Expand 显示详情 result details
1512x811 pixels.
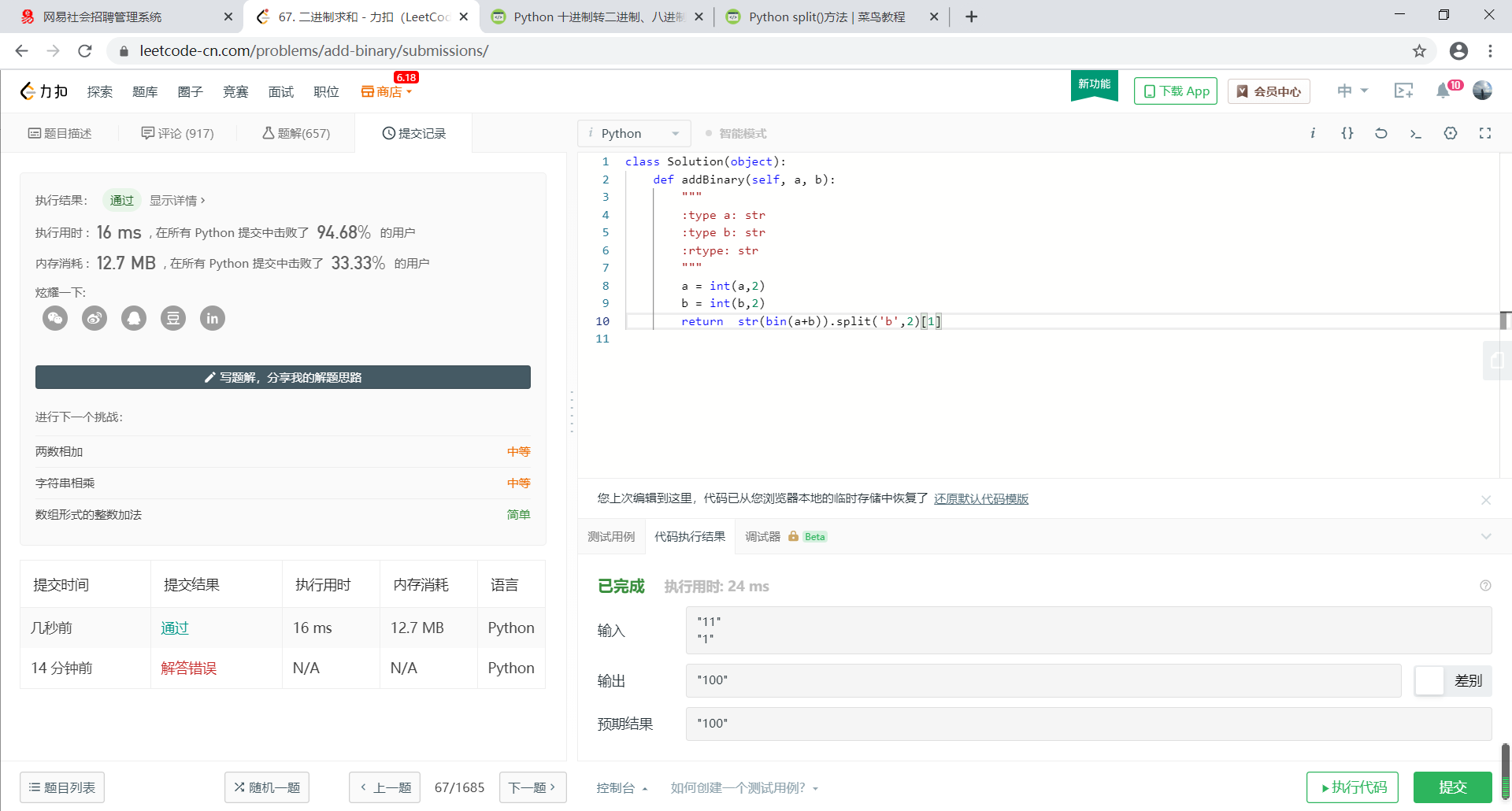[x=177, y=201]
